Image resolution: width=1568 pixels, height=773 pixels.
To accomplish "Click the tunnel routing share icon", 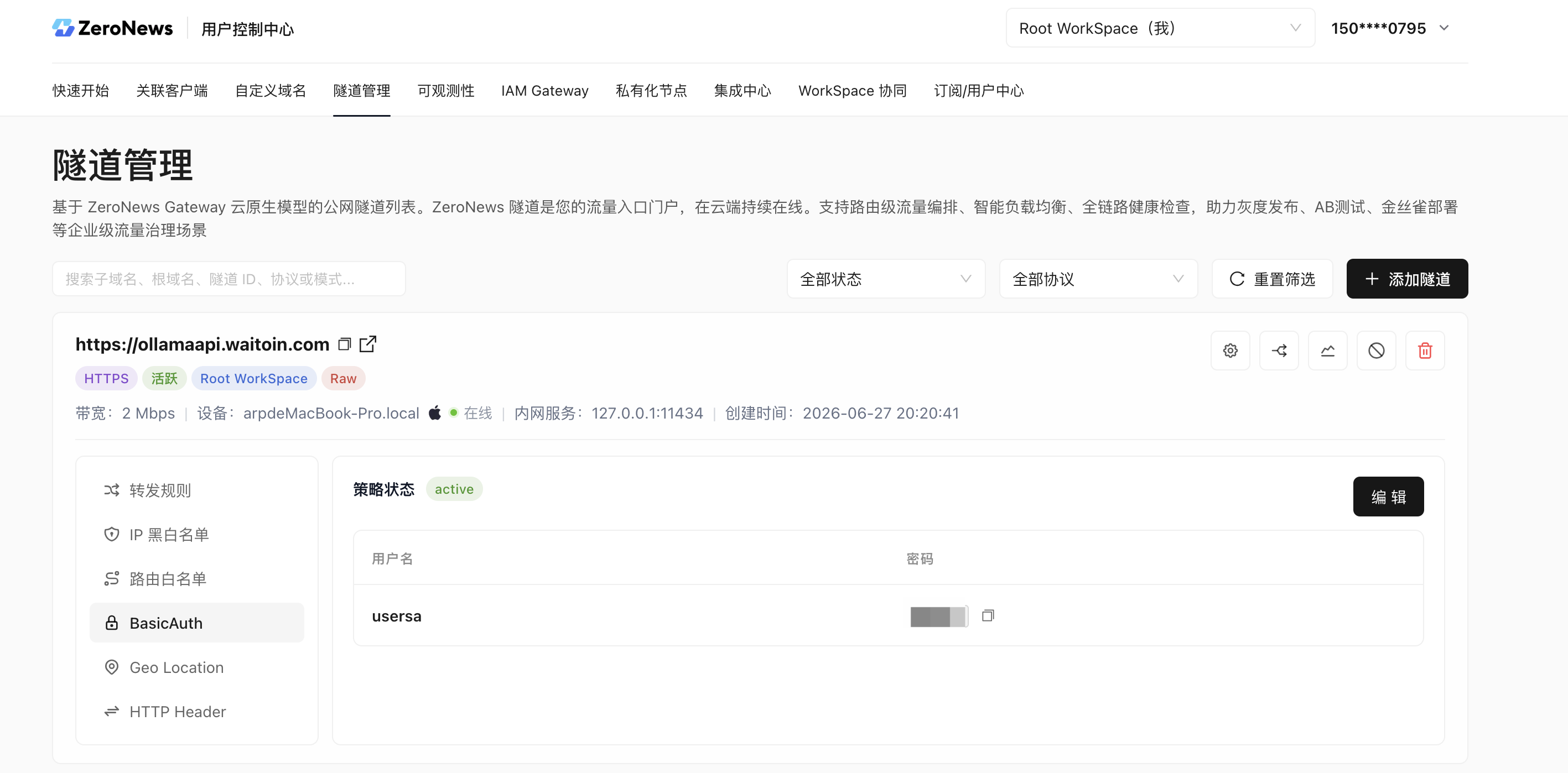I will coord(1279,351).
